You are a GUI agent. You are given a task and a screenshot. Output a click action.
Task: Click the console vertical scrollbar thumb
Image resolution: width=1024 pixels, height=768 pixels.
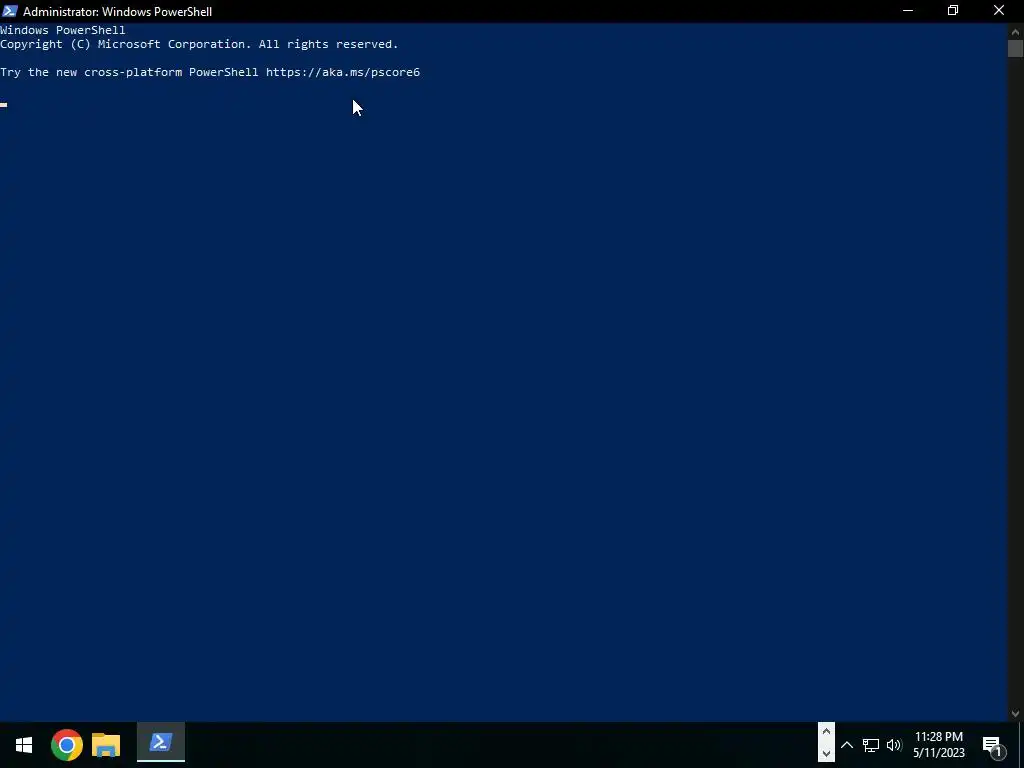(x=1016, y=49)
